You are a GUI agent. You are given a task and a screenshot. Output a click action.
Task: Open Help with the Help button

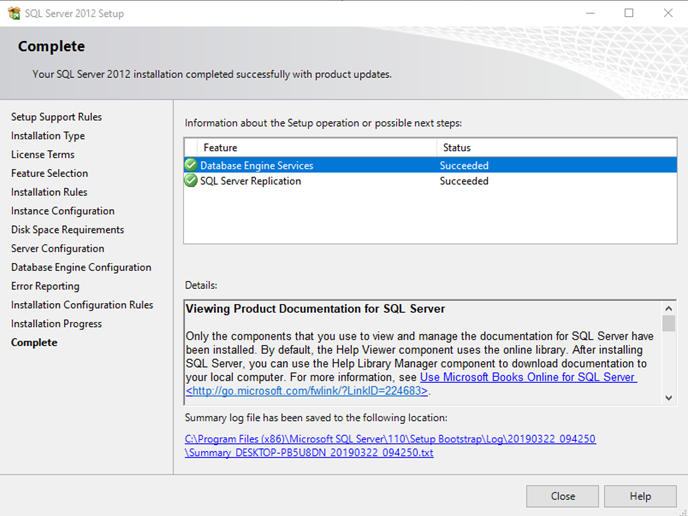(x=640, y=496)
